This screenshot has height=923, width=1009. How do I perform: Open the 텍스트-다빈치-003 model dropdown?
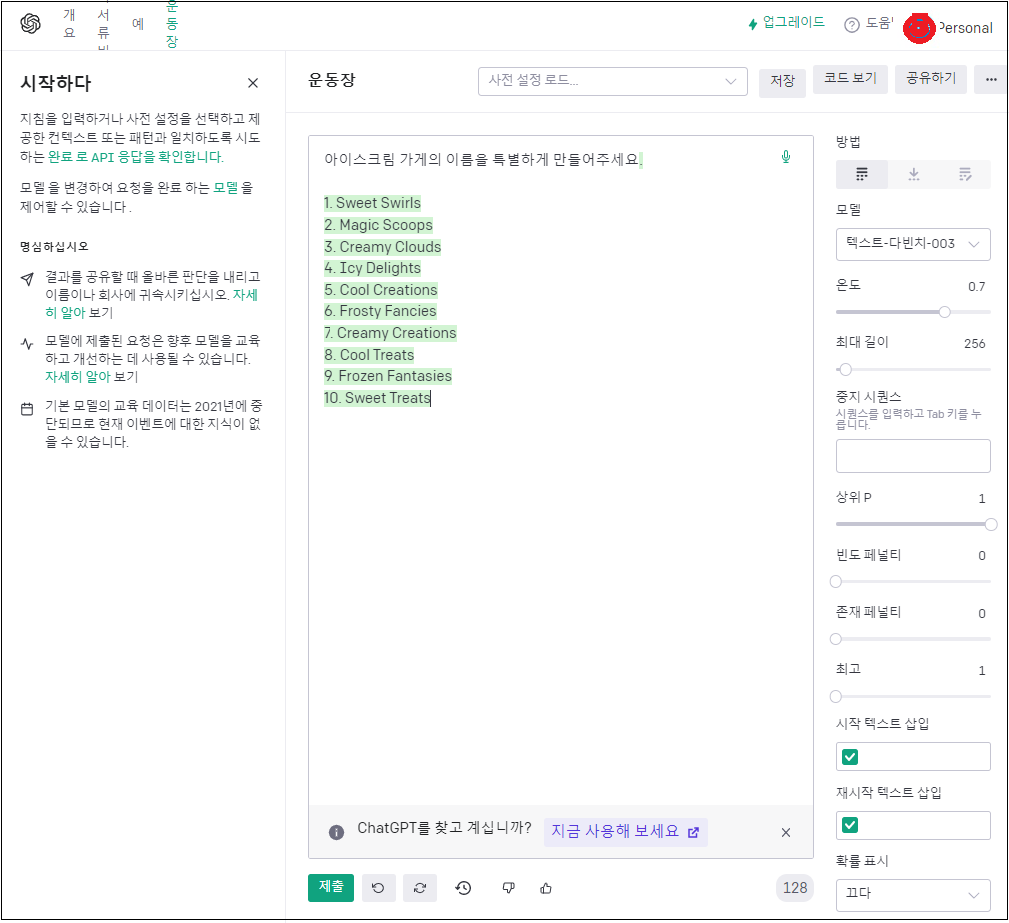pyautogui.click(x=912, y=244)
